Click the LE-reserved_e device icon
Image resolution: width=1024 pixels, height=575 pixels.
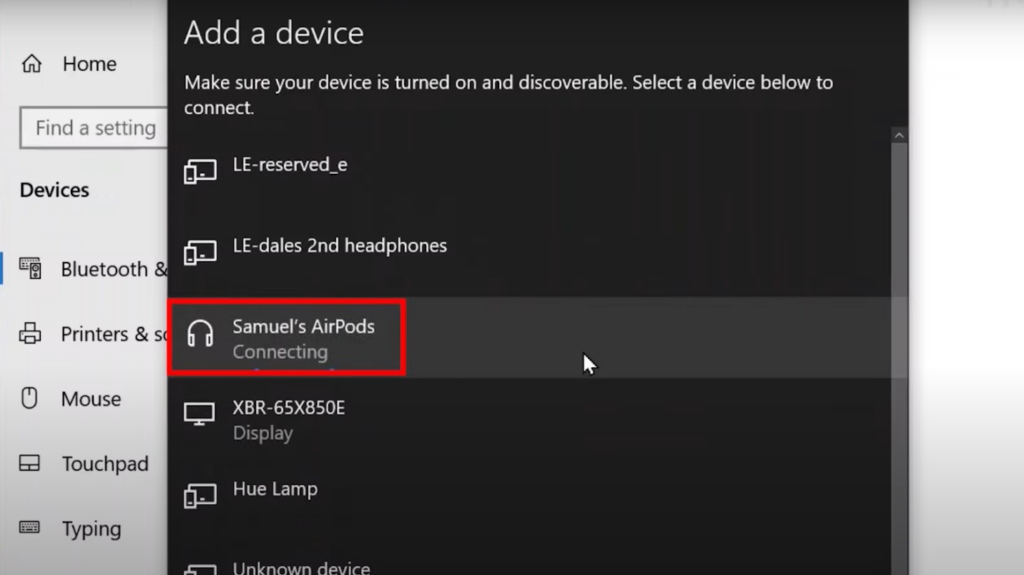click(200, 172)
